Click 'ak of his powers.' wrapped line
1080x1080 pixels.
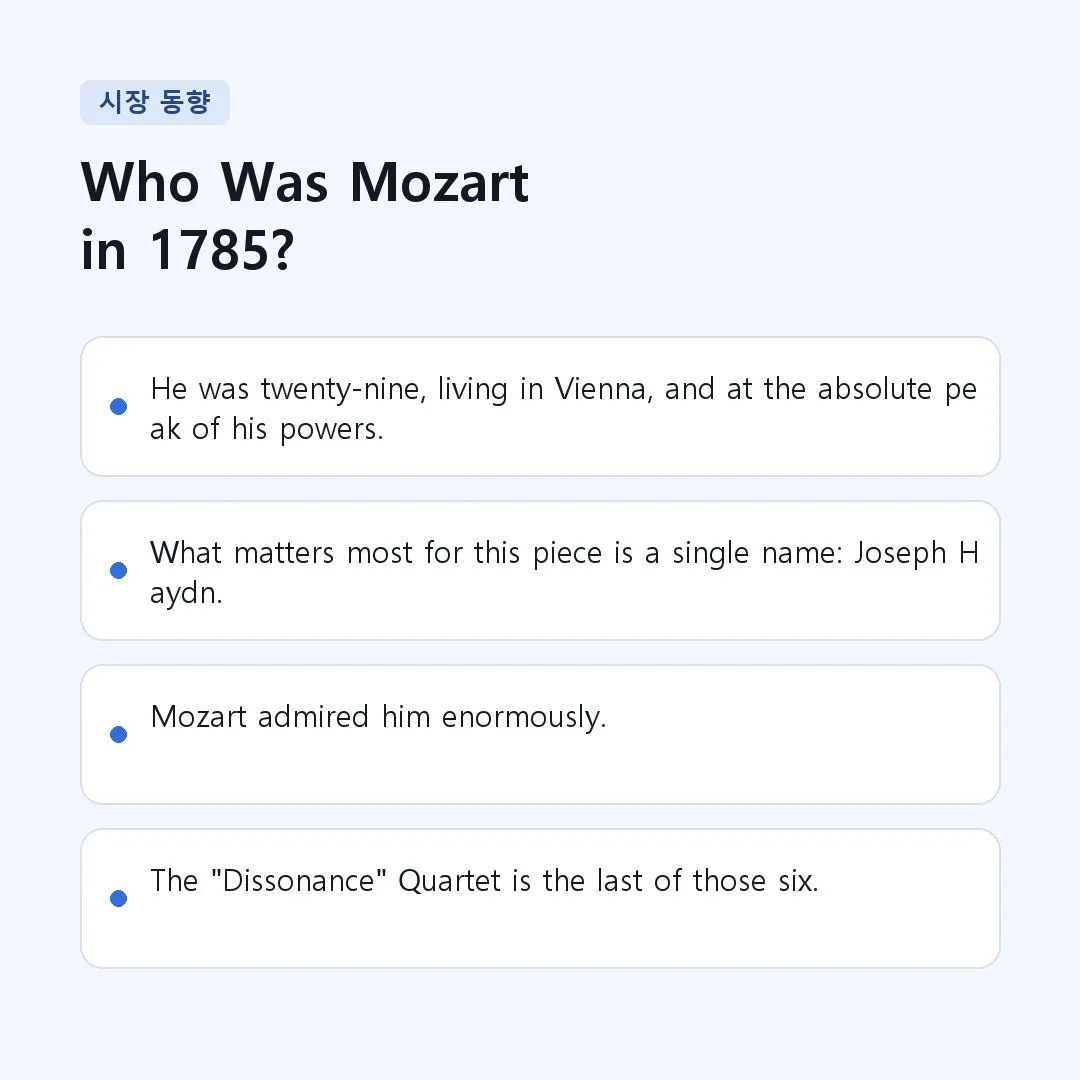coord(267,429)
